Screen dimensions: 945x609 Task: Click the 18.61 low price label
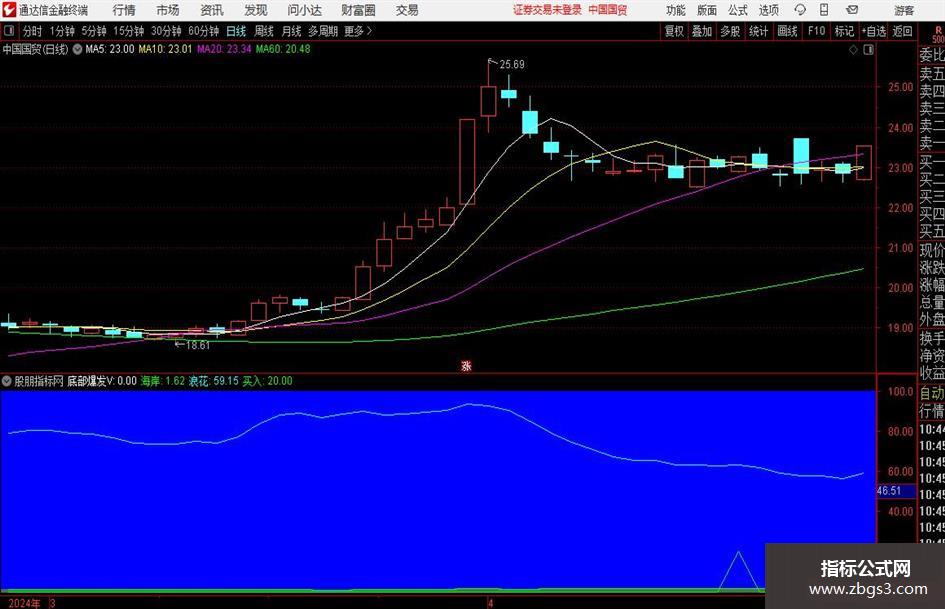198,346
